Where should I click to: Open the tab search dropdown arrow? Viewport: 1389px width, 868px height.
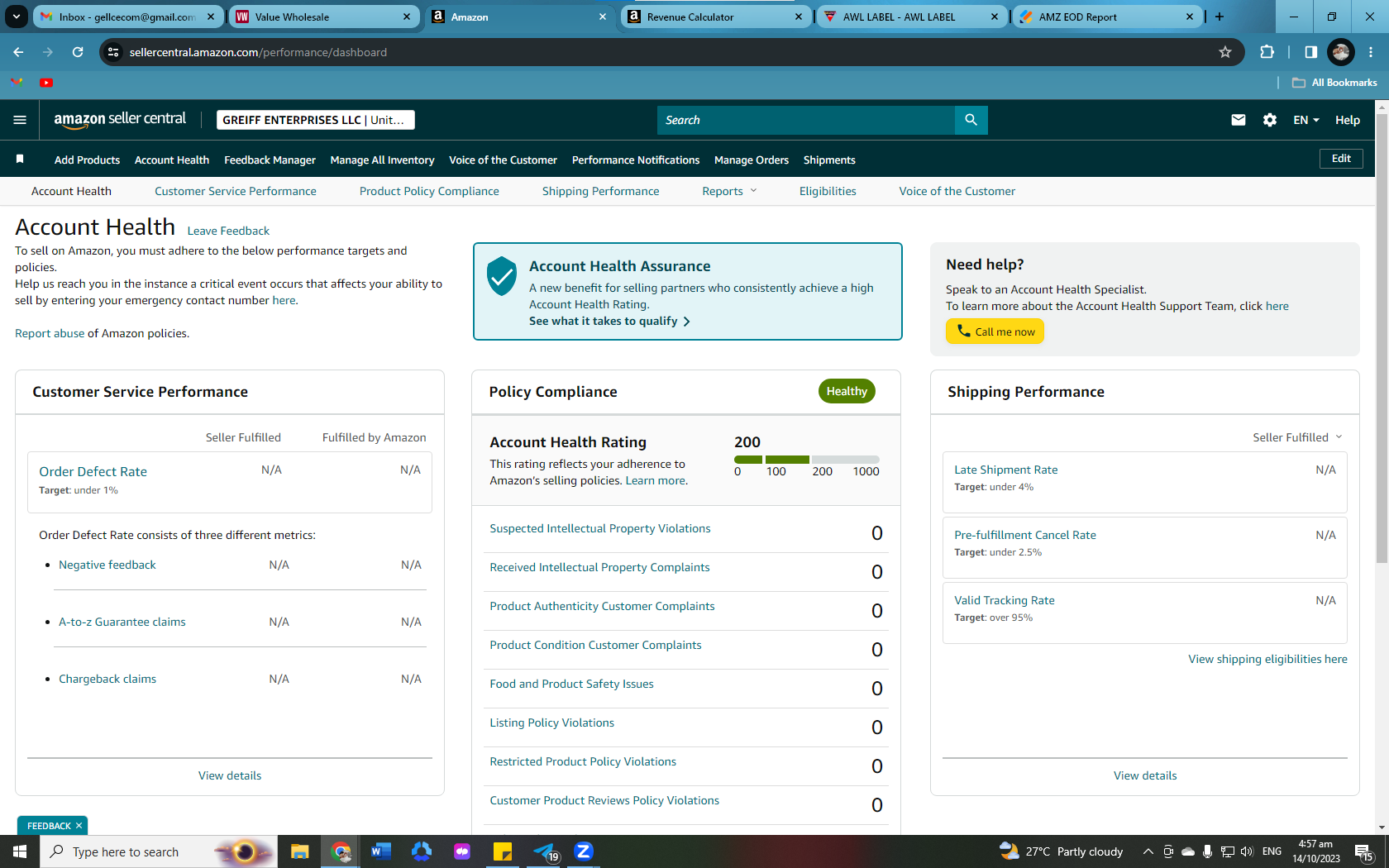pos(16,17)
